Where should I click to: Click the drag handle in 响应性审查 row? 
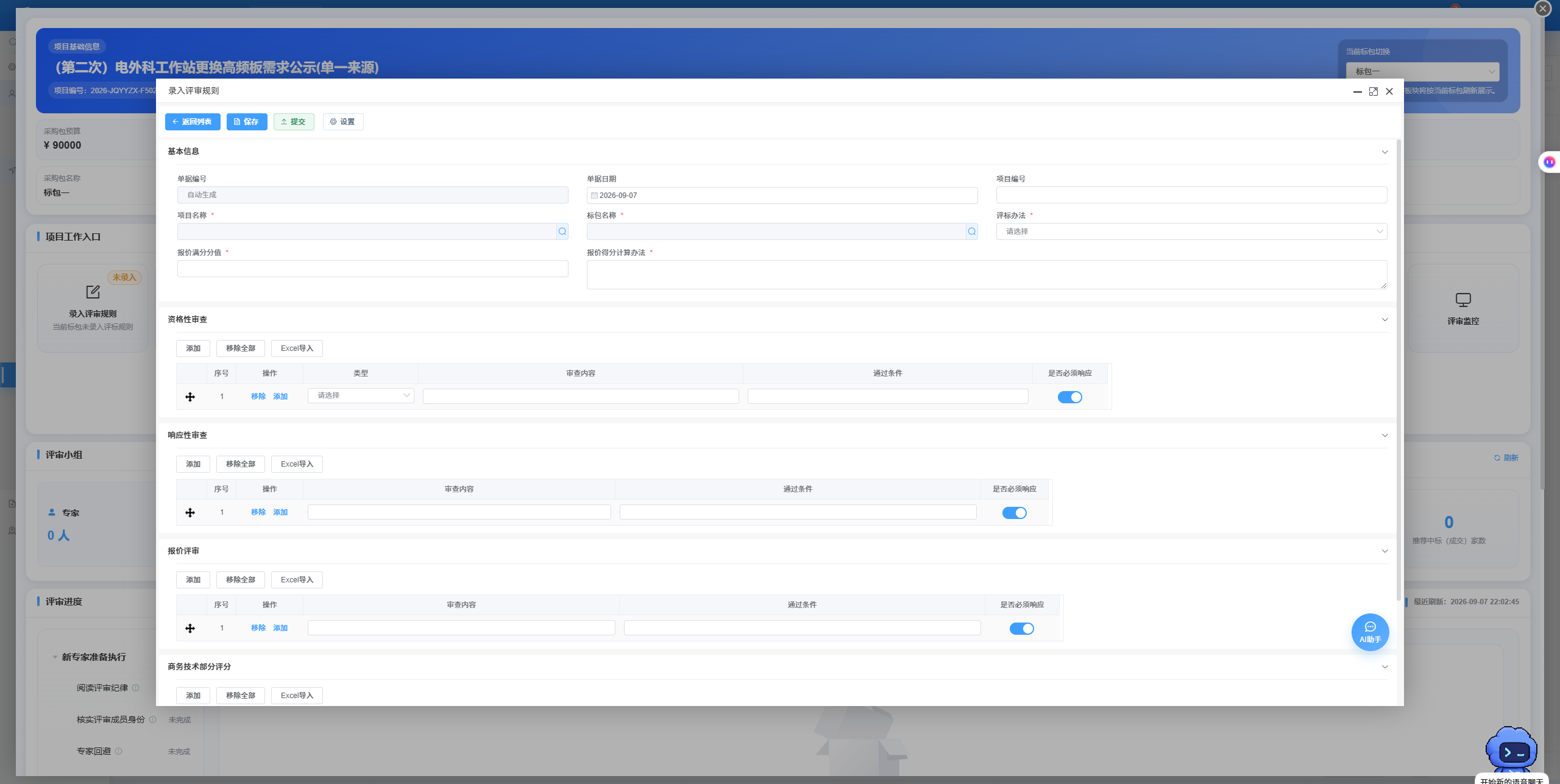190,513
